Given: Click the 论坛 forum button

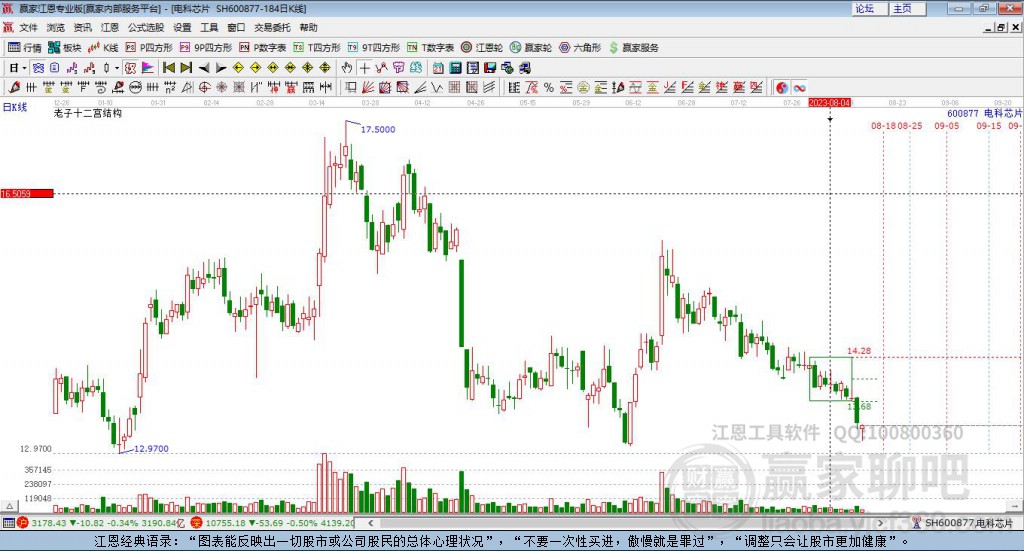Looking at the screenshot, I should point(869,8).
